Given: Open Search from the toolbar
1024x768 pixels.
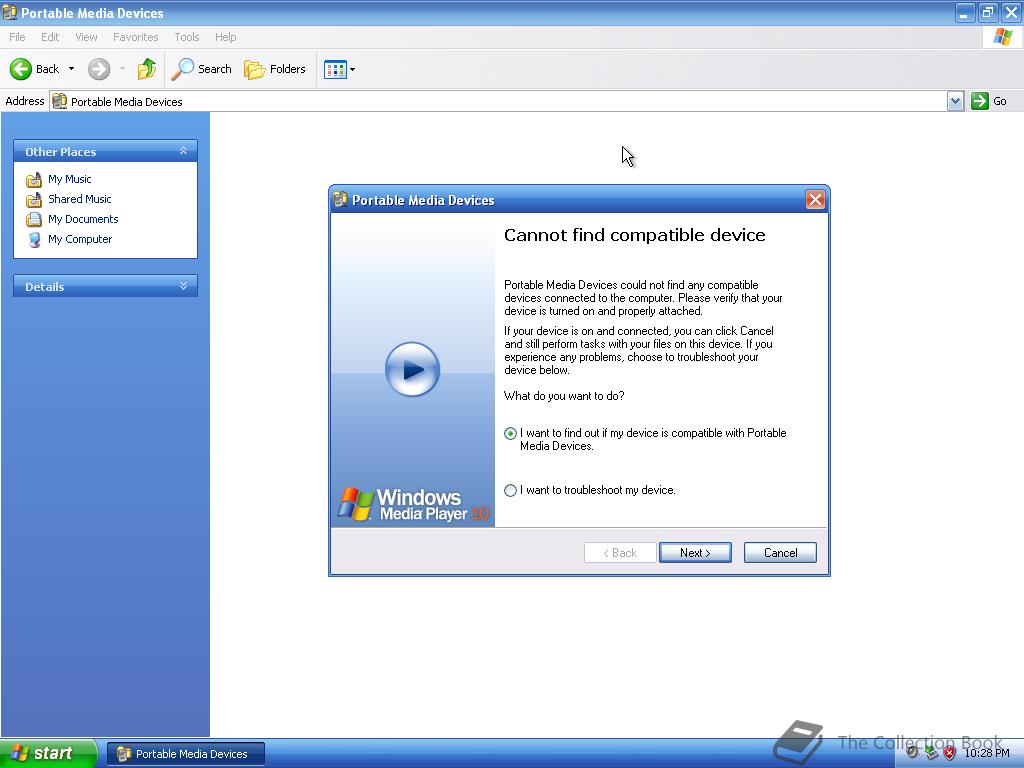Looking at the screenshot, I should pos(201,69).
